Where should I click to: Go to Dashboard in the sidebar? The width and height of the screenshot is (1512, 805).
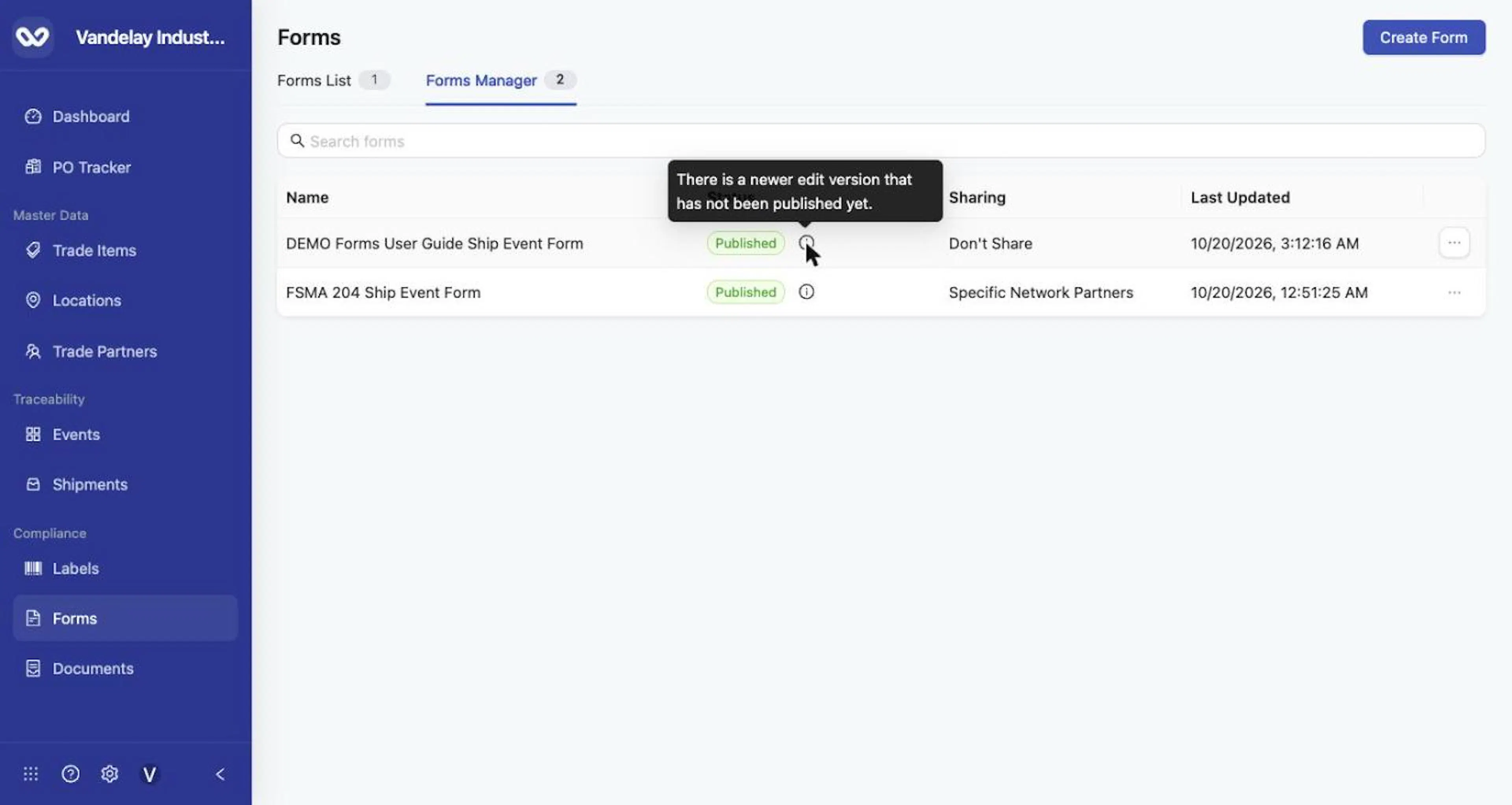91,116
